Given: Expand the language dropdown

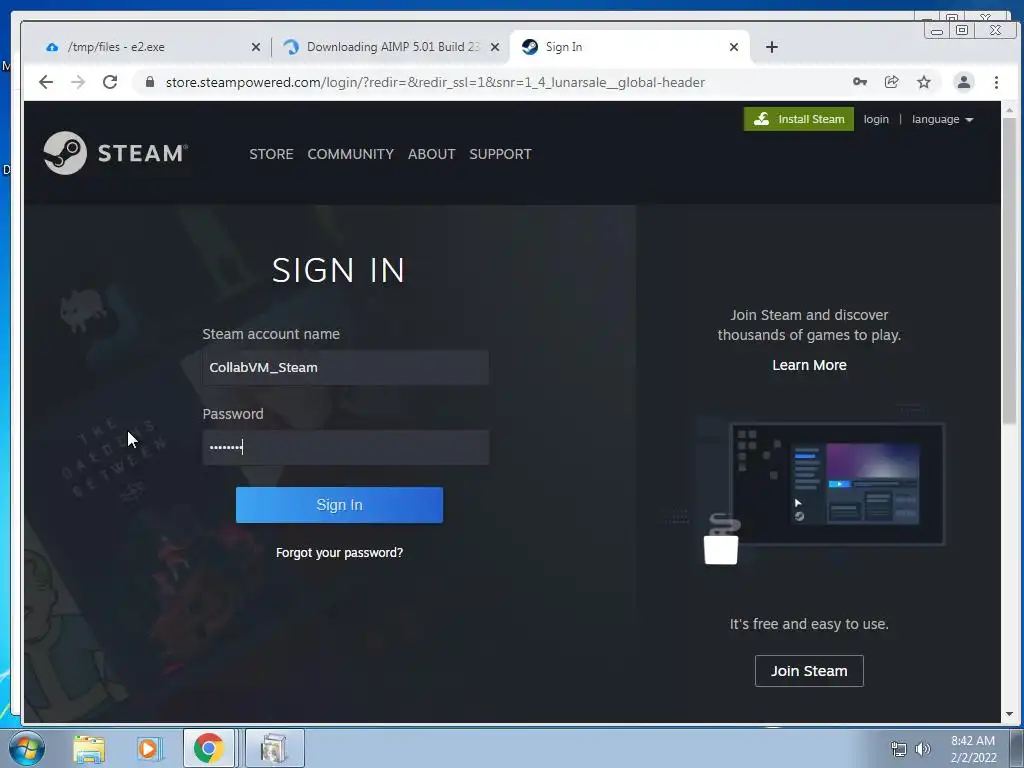Looking at the screenshot, I should coord(942,120).
